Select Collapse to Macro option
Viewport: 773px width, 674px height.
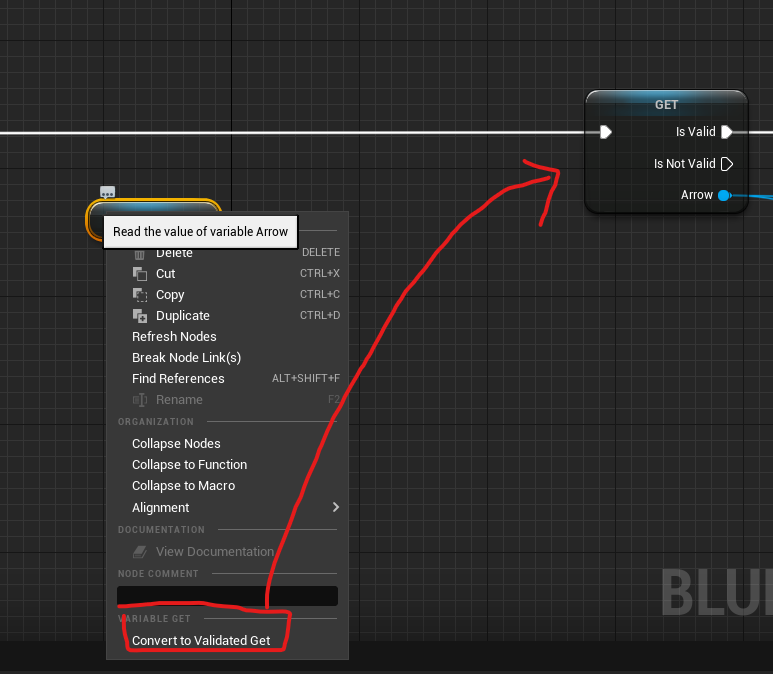227,486
